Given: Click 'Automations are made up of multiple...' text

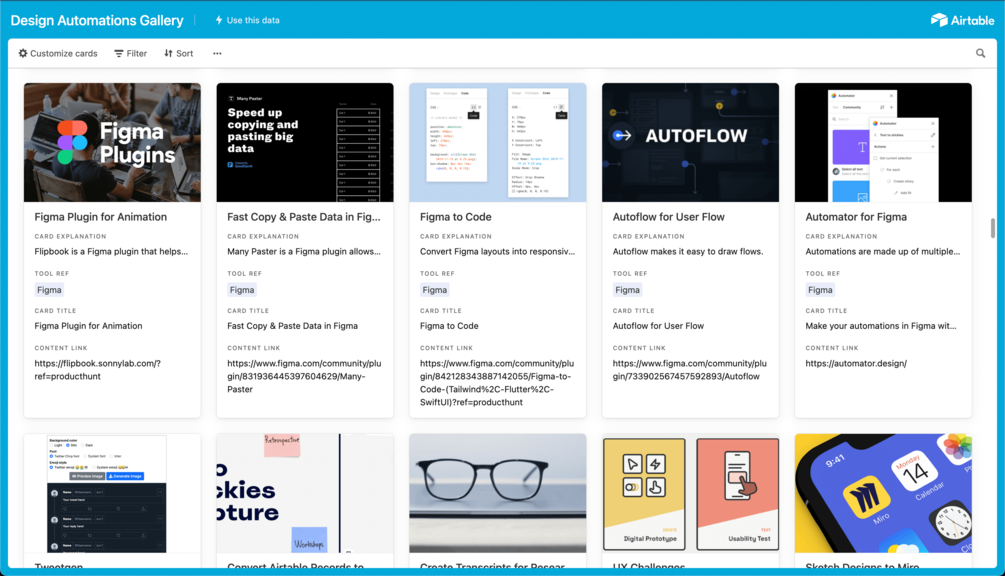Looking at the screenshot, I should point(883,252).
